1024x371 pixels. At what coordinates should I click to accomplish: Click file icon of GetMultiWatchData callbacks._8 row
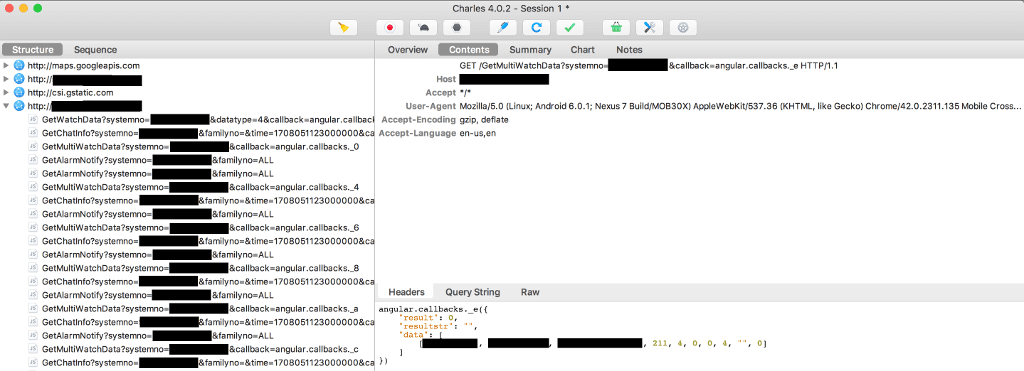pyautogui.click(x=33, y=268)
